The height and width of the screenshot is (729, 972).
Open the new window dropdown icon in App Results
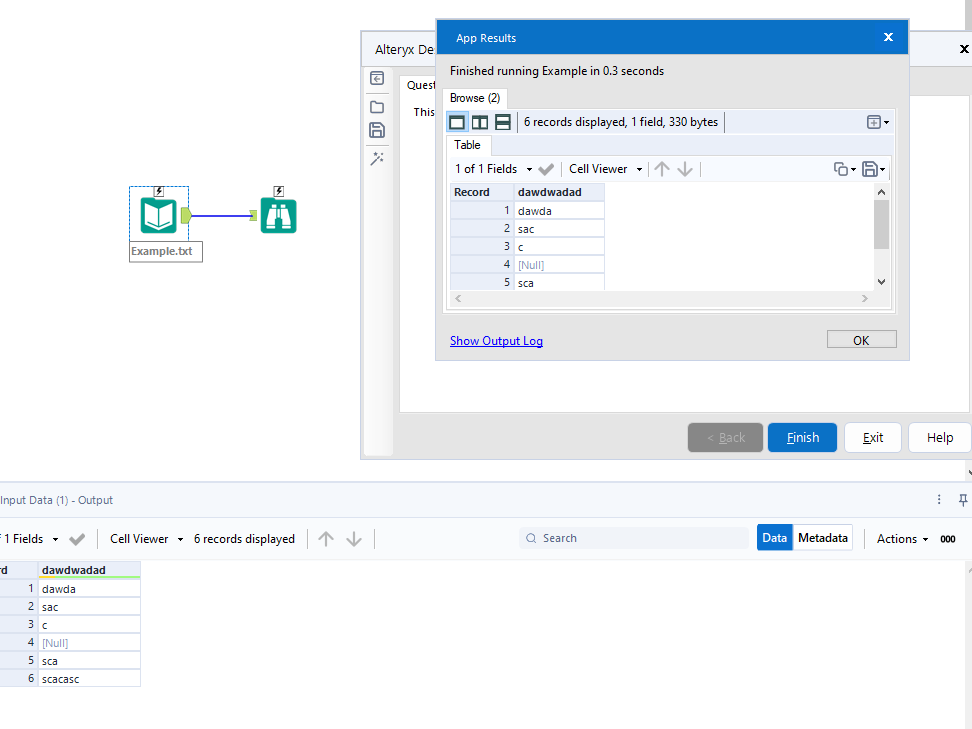click(878, 122)
